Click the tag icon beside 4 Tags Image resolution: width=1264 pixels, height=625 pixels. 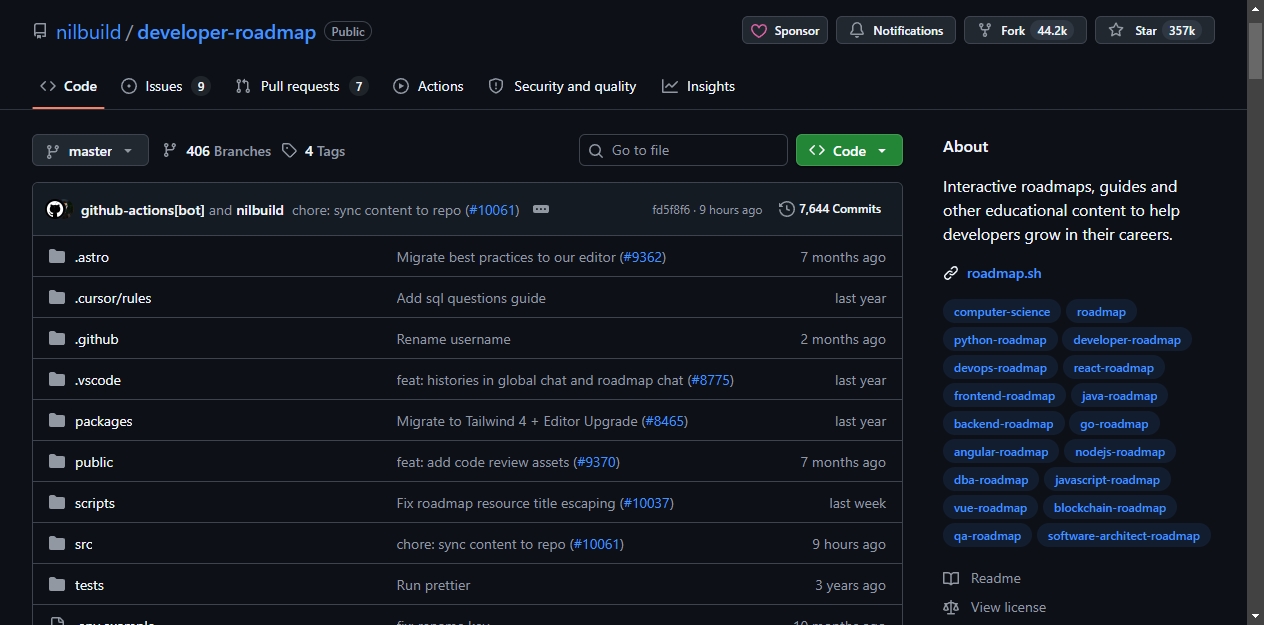pyautogui.click(x=289, y=151)
